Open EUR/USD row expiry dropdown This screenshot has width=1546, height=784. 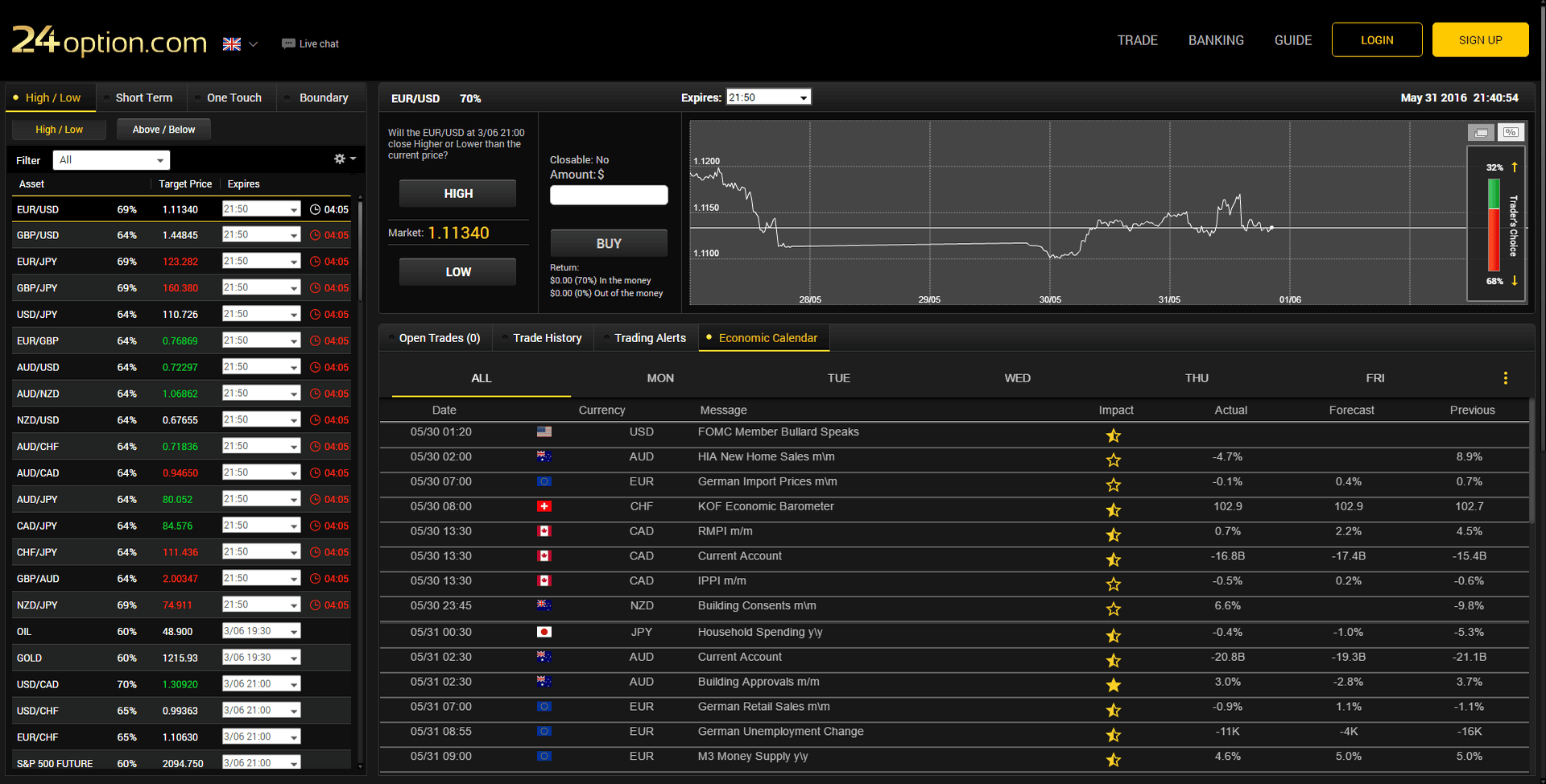261,209
